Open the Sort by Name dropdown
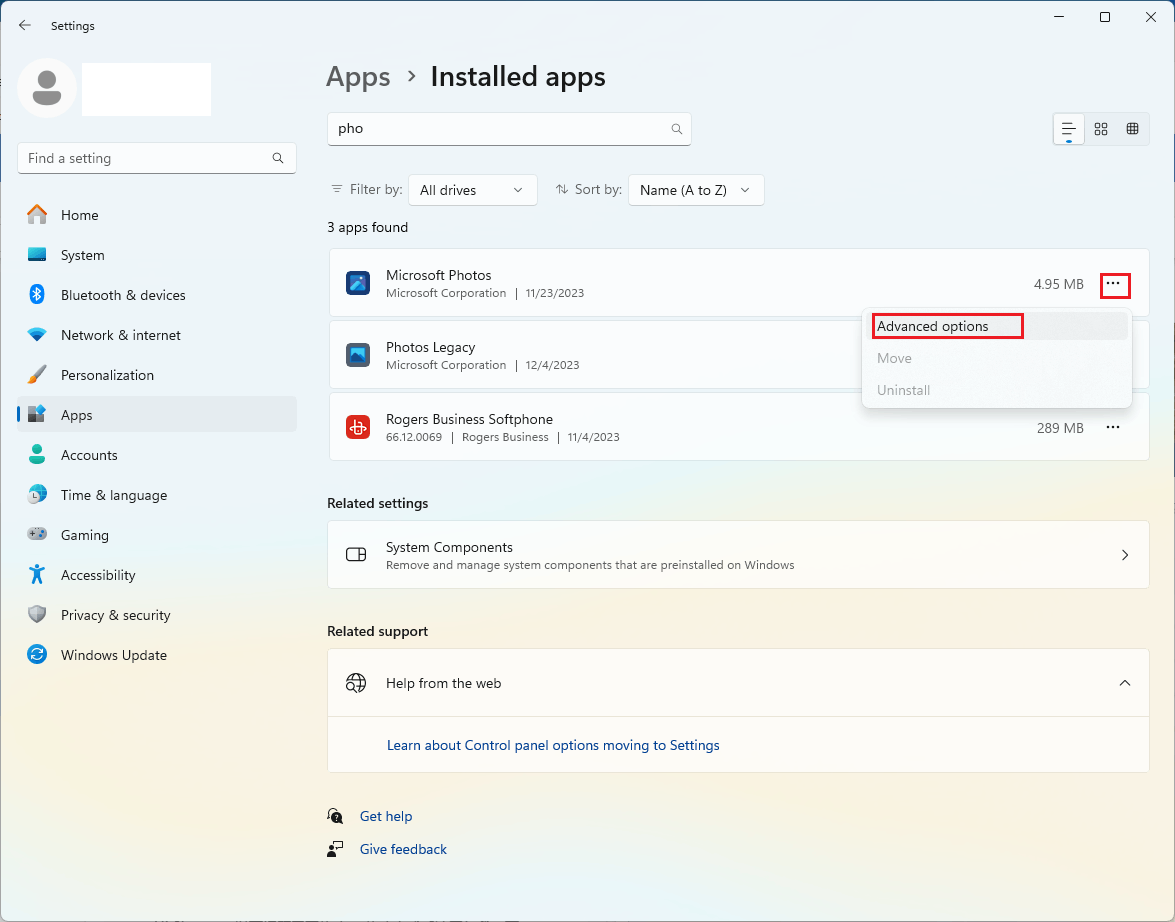The height and width of the screenshot is (922, 1175). (x=696, y=190)
